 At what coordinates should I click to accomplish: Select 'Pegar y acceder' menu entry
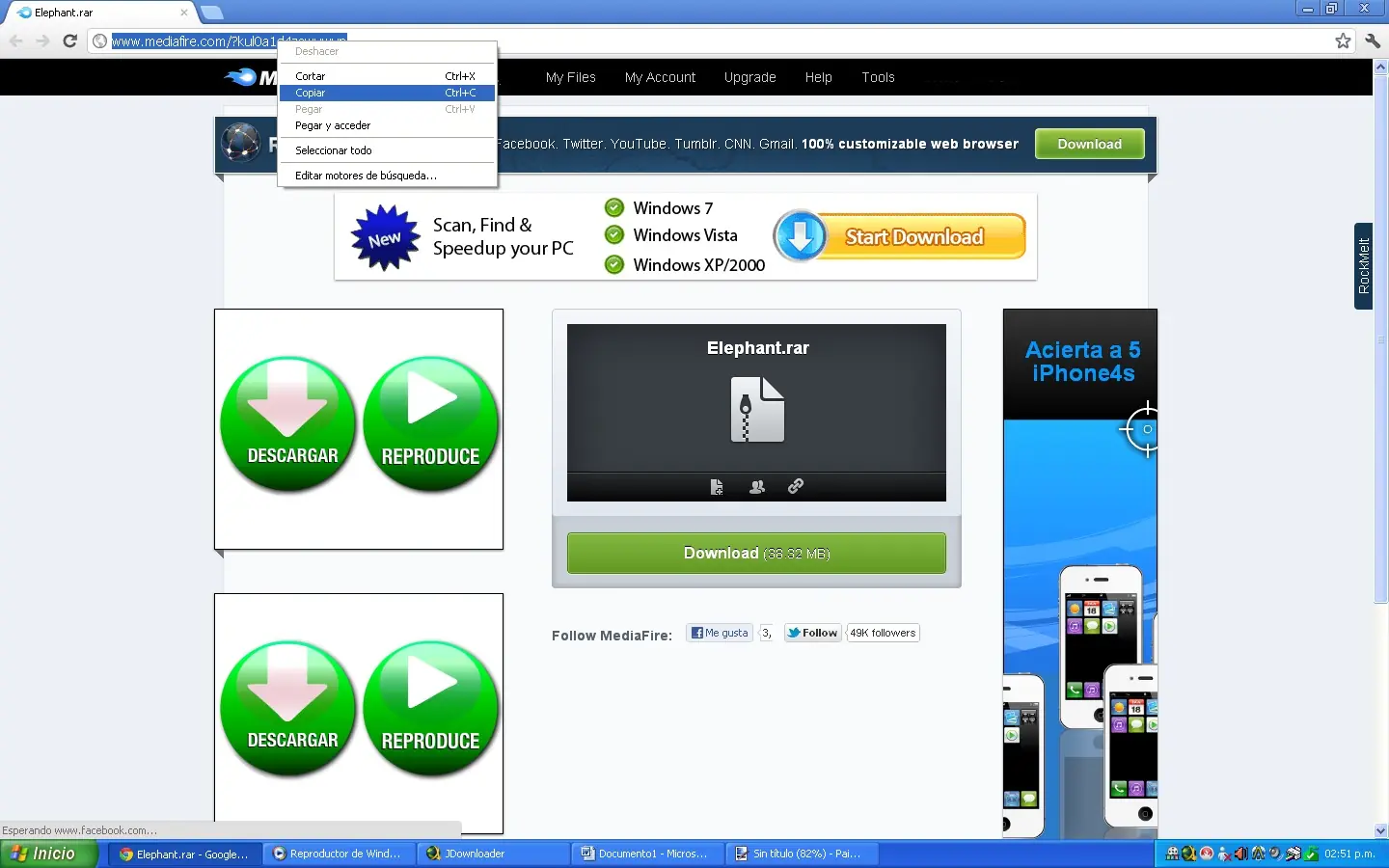coord(387,125)
